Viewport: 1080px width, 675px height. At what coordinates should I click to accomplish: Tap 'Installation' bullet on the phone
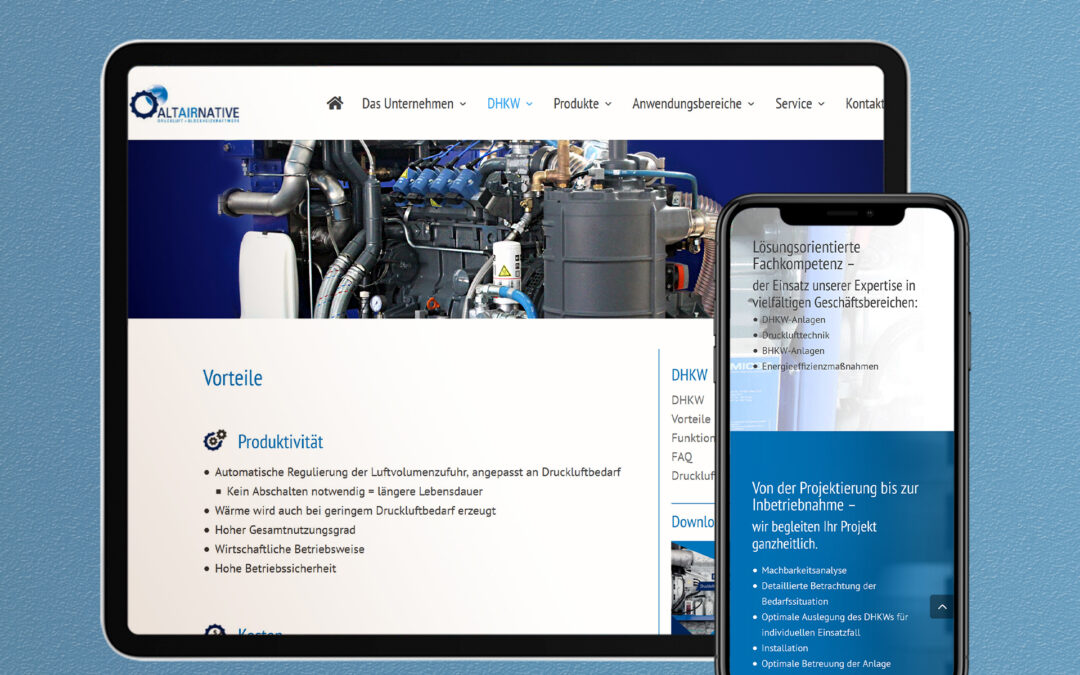785,648
